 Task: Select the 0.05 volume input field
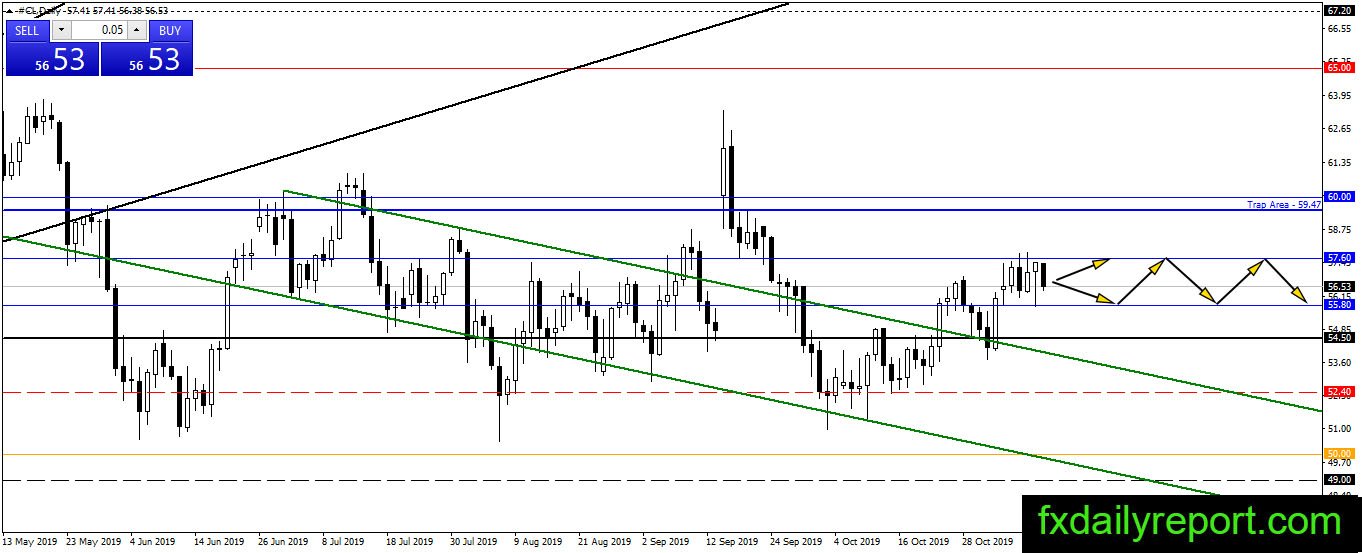coord(97,30)
